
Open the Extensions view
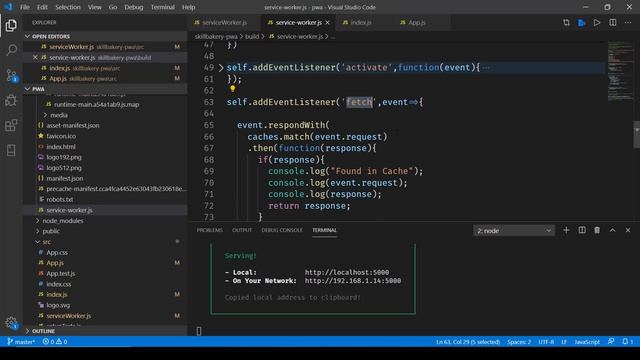11,125
